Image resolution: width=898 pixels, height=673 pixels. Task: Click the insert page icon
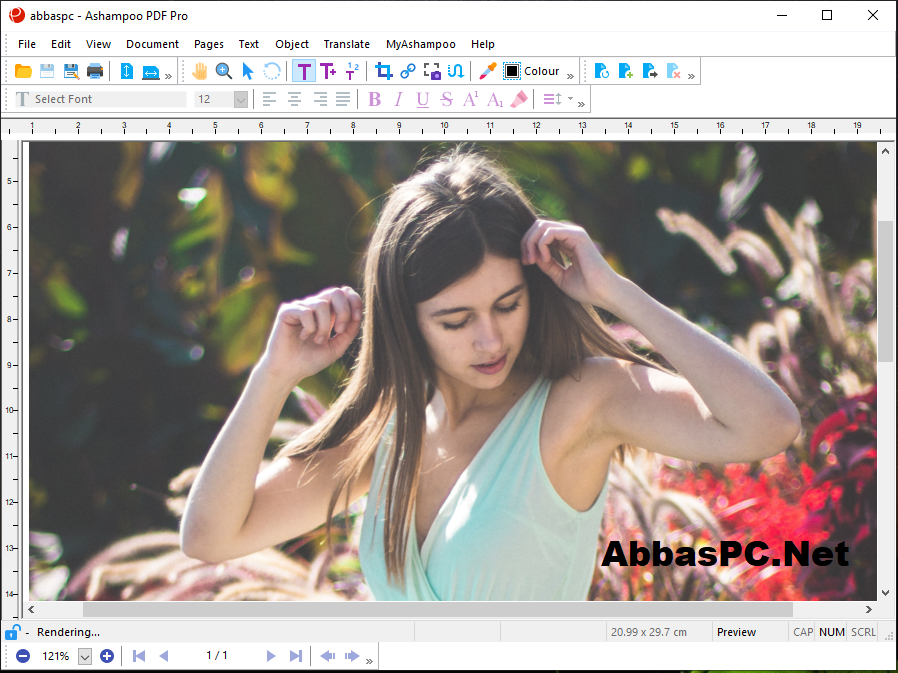click(625, 71)
